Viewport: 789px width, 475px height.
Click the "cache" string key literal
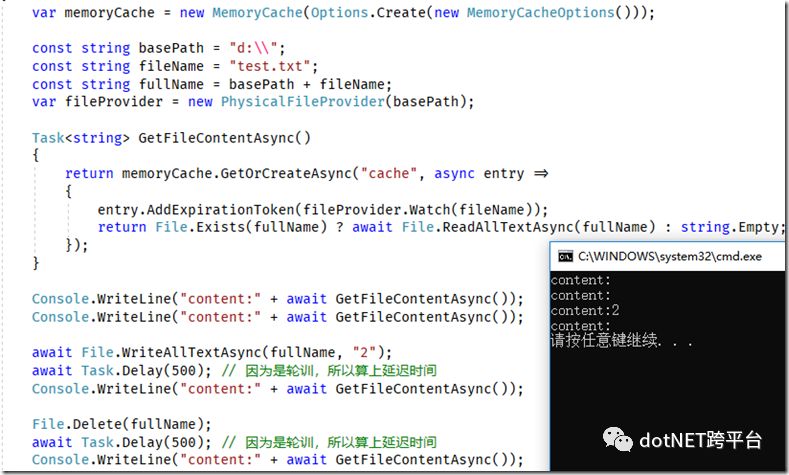[388, 174]
